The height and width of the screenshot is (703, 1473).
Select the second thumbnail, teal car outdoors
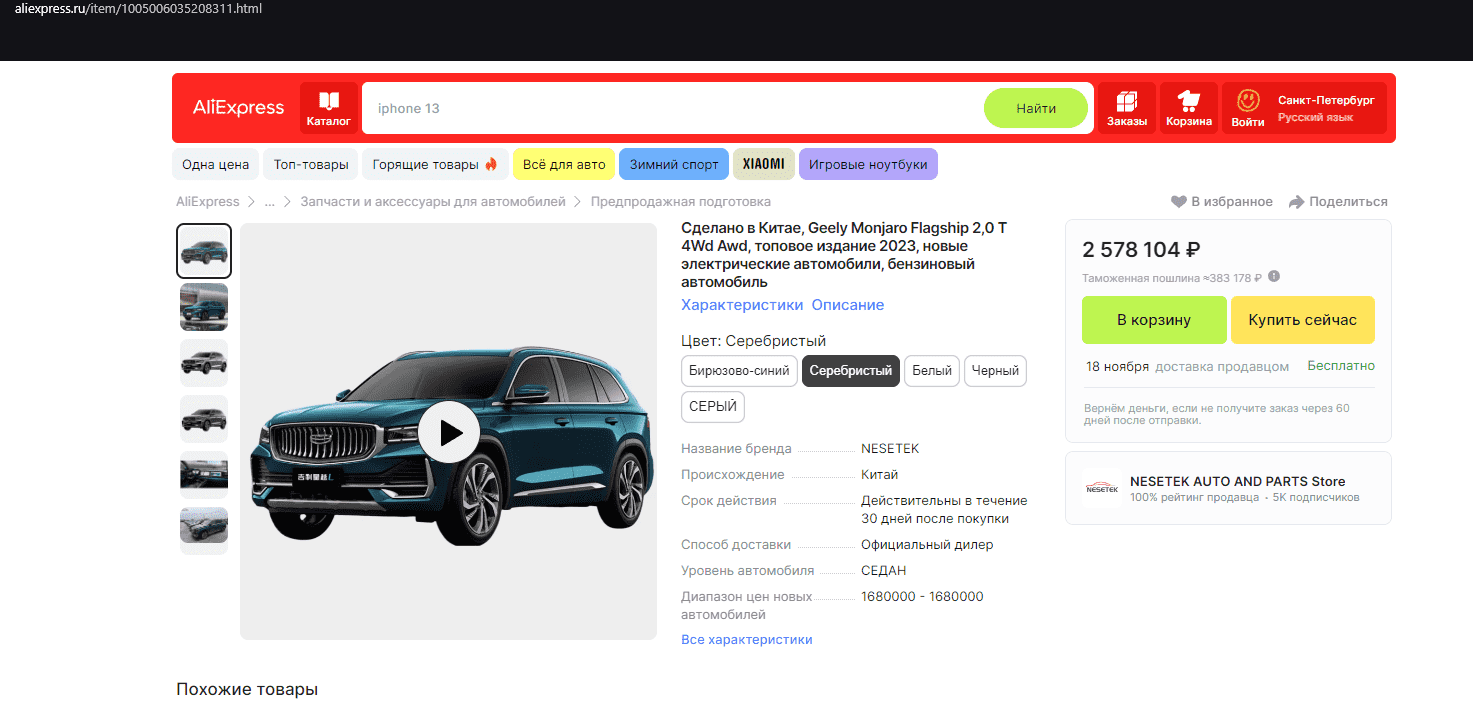click(204, 307)
